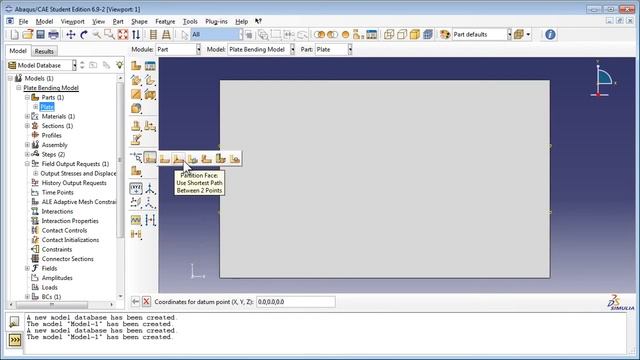Click the Cycle views up-down arrows icon
640x360 pixels.
point(136,35)
